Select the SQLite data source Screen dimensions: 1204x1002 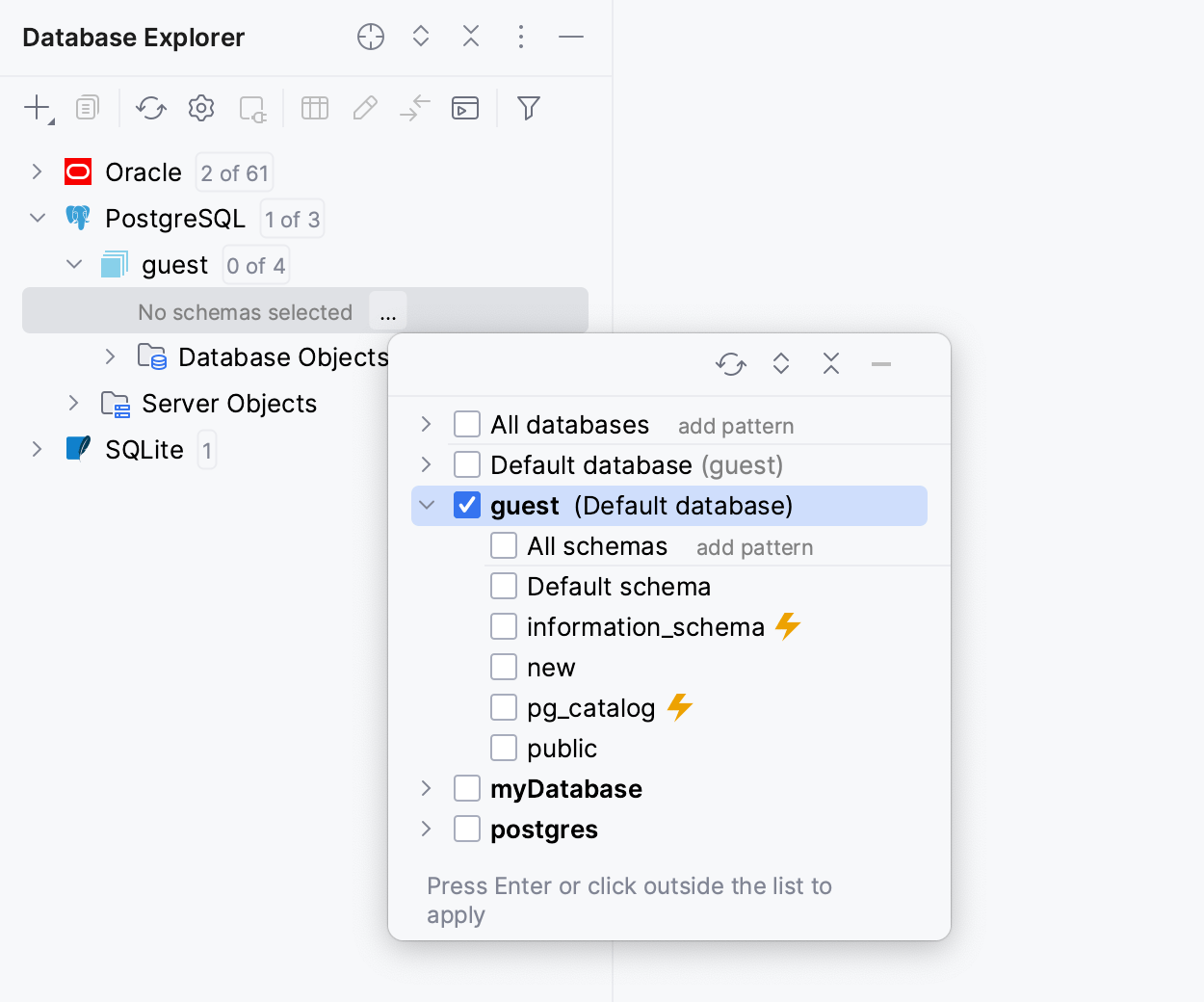click(x=144, y=450)
